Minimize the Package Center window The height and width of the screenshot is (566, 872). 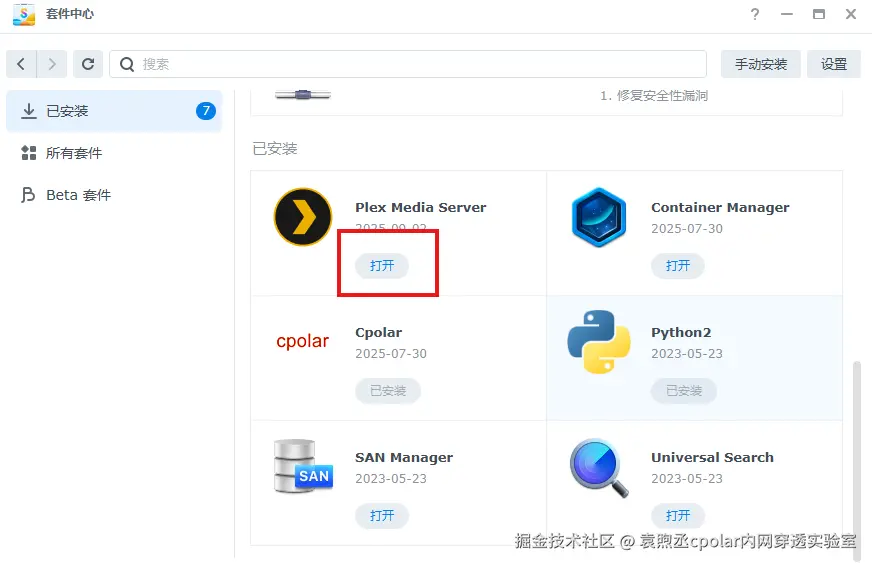786,14
